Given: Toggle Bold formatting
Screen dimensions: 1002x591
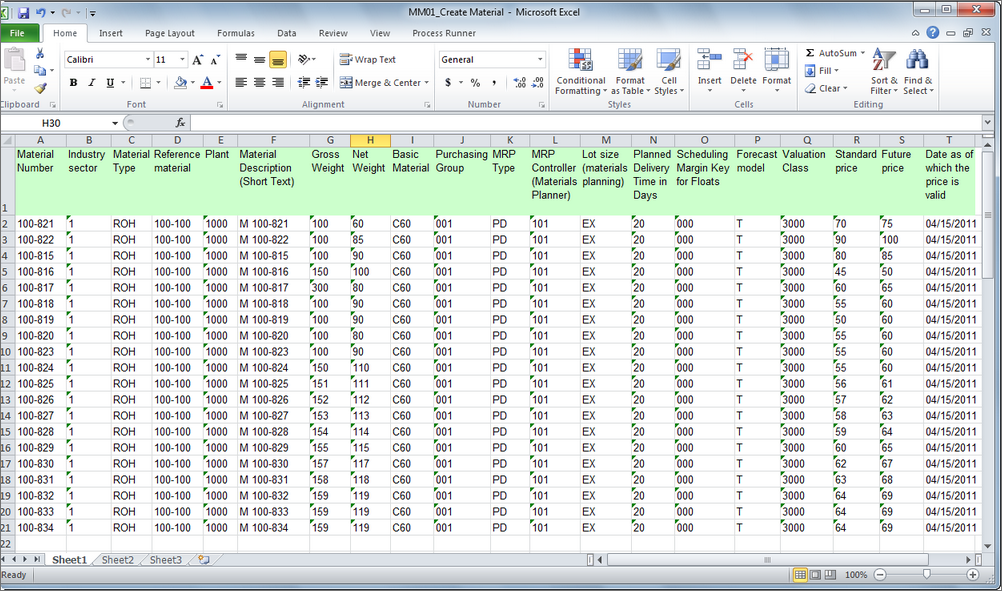Looking at the screenshot, I should click(x=73, y=83).
